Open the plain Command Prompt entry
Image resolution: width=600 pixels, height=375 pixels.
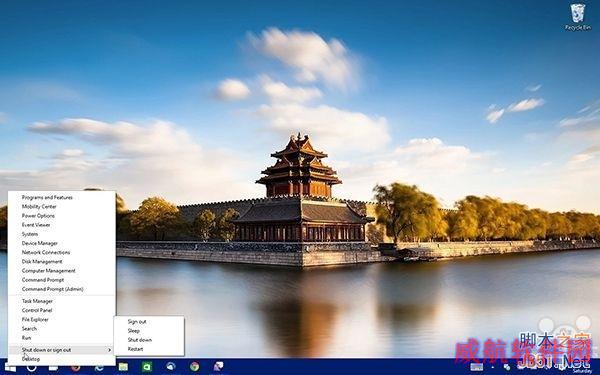(43, 280)
